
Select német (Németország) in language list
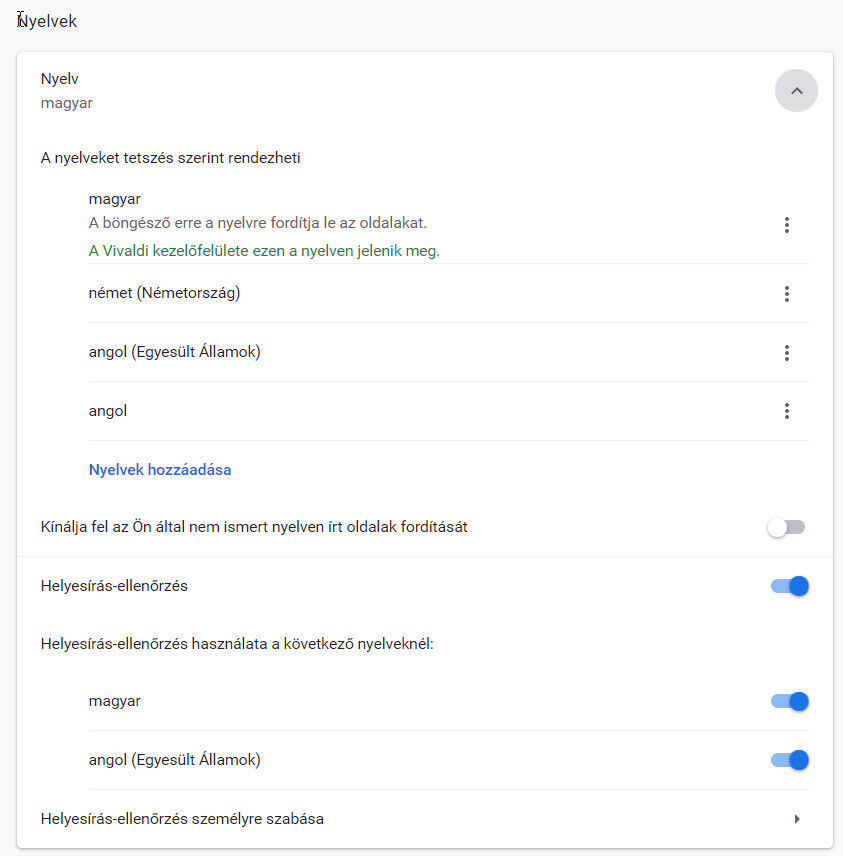tap(164, 293)
